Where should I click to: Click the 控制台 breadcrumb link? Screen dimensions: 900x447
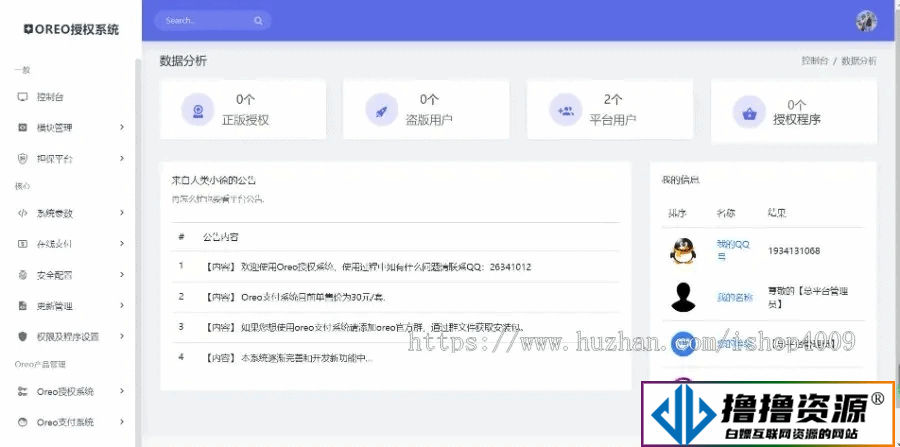click(815, 61)
